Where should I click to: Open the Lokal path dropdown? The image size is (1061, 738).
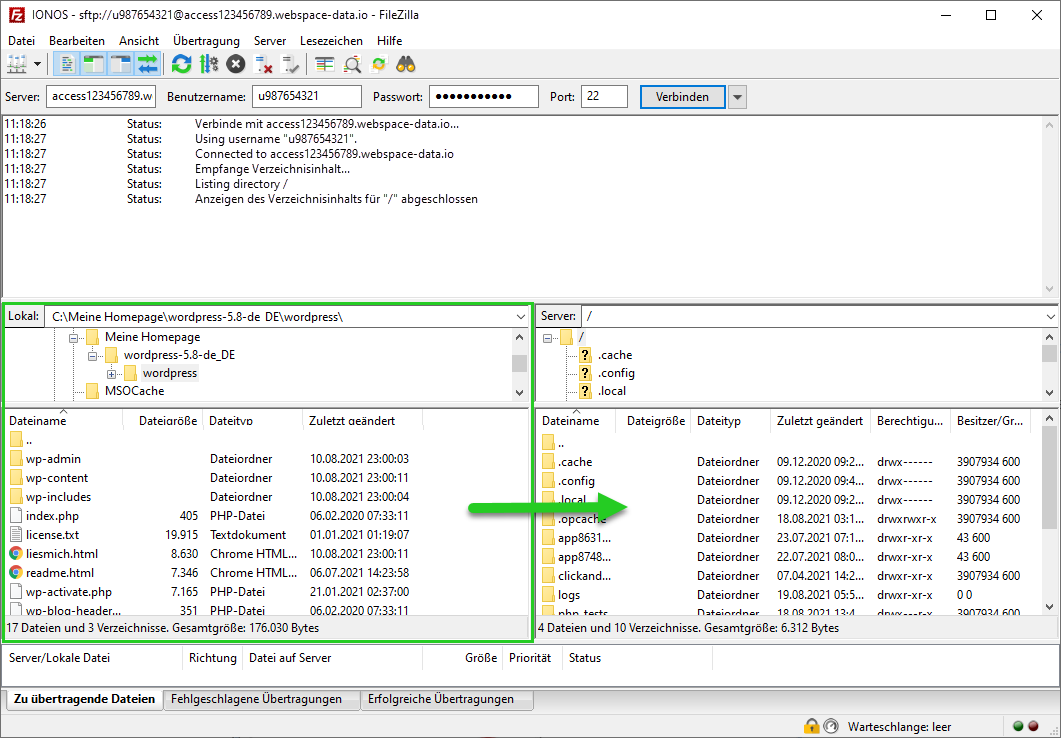[x=520, y=317]
